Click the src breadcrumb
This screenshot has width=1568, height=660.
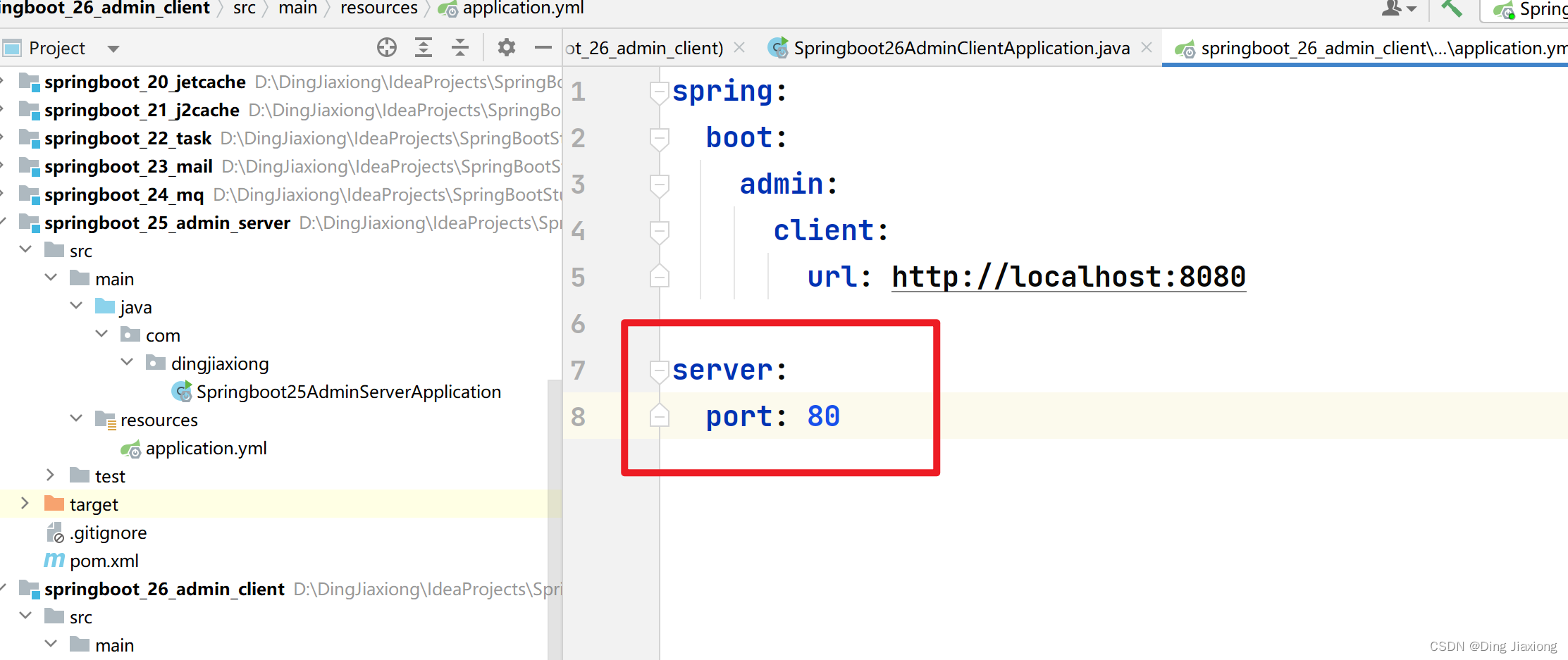coord(245,8)
